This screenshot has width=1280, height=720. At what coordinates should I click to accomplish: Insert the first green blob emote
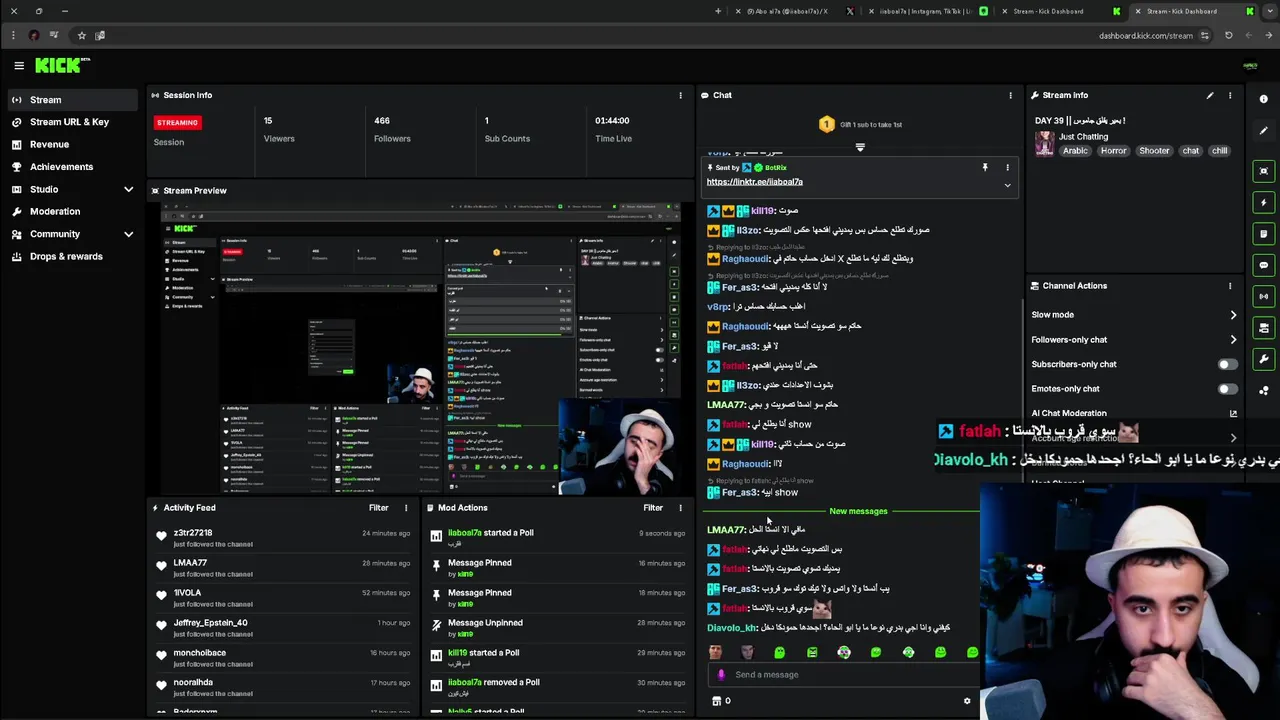[779, 653]
